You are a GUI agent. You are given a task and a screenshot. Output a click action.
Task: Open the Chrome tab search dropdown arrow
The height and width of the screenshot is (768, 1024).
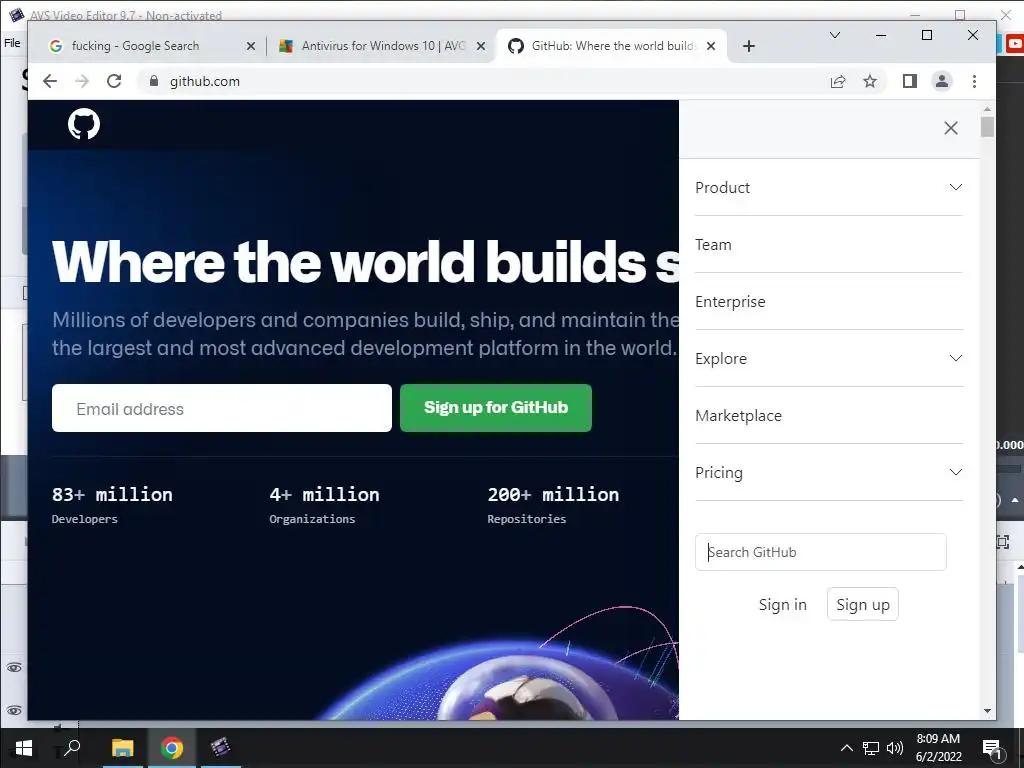click(835, 35)
